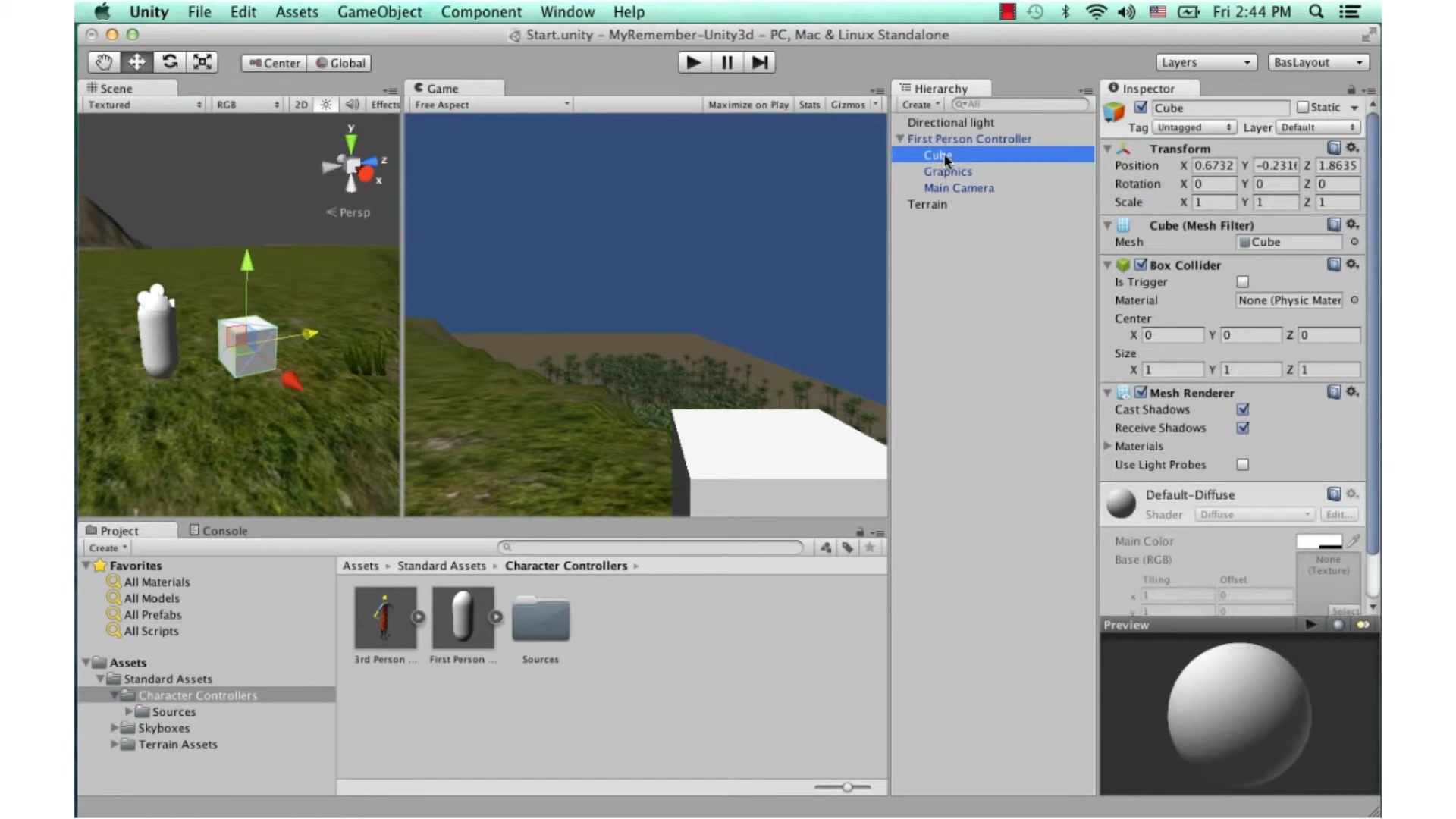Open Box Collider help icon
The width and height of the screenshot is (1456, 819).
point(1333,264)
